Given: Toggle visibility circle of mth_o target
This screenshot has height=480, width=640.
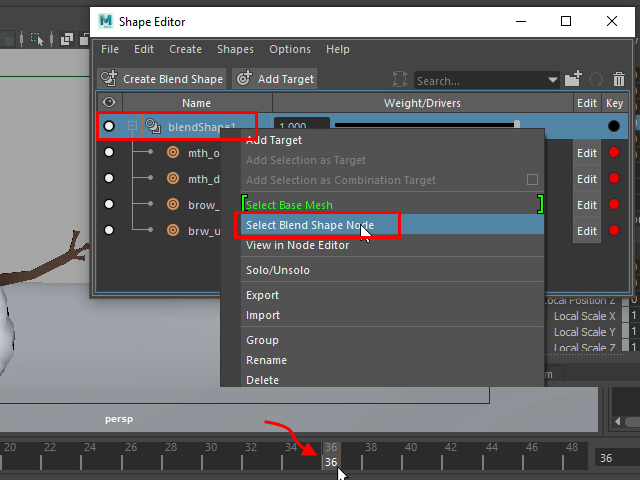Looking at the screenshot, I should pyautogui.click(x=109, y=153).
